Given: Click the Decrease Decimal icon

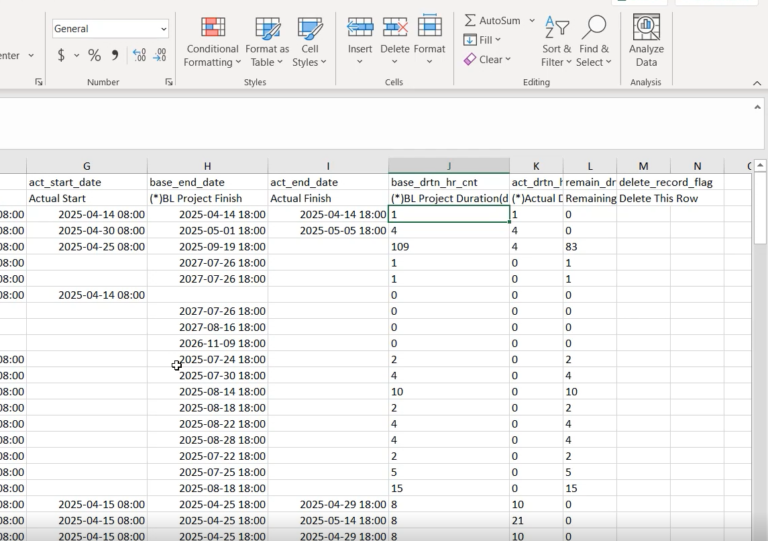Looking at the screenshot, I should click(x=160, y=55).
